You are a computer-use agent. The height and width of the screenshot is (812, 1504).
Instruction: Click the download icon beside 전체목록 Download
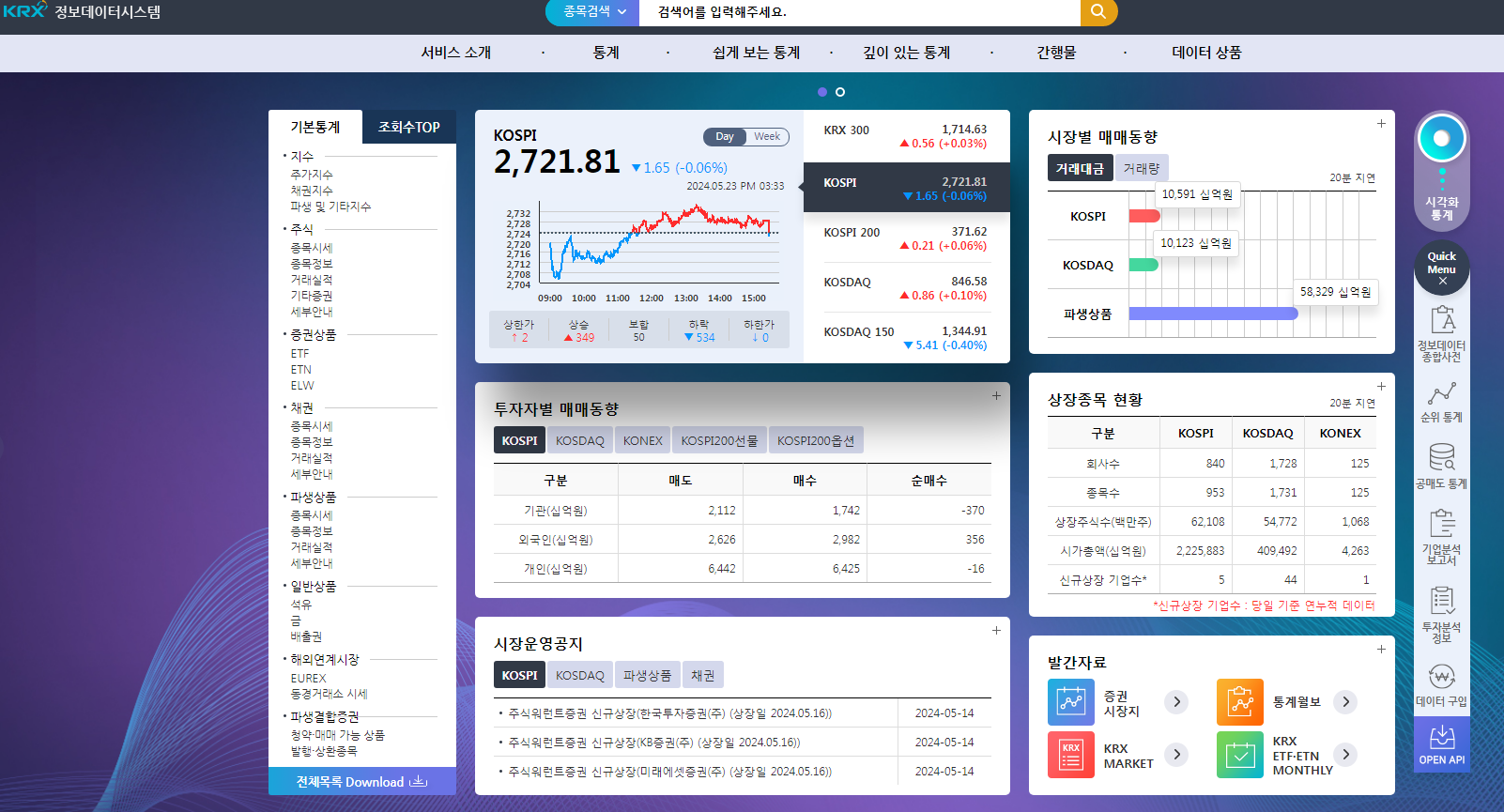click(419, 781)
